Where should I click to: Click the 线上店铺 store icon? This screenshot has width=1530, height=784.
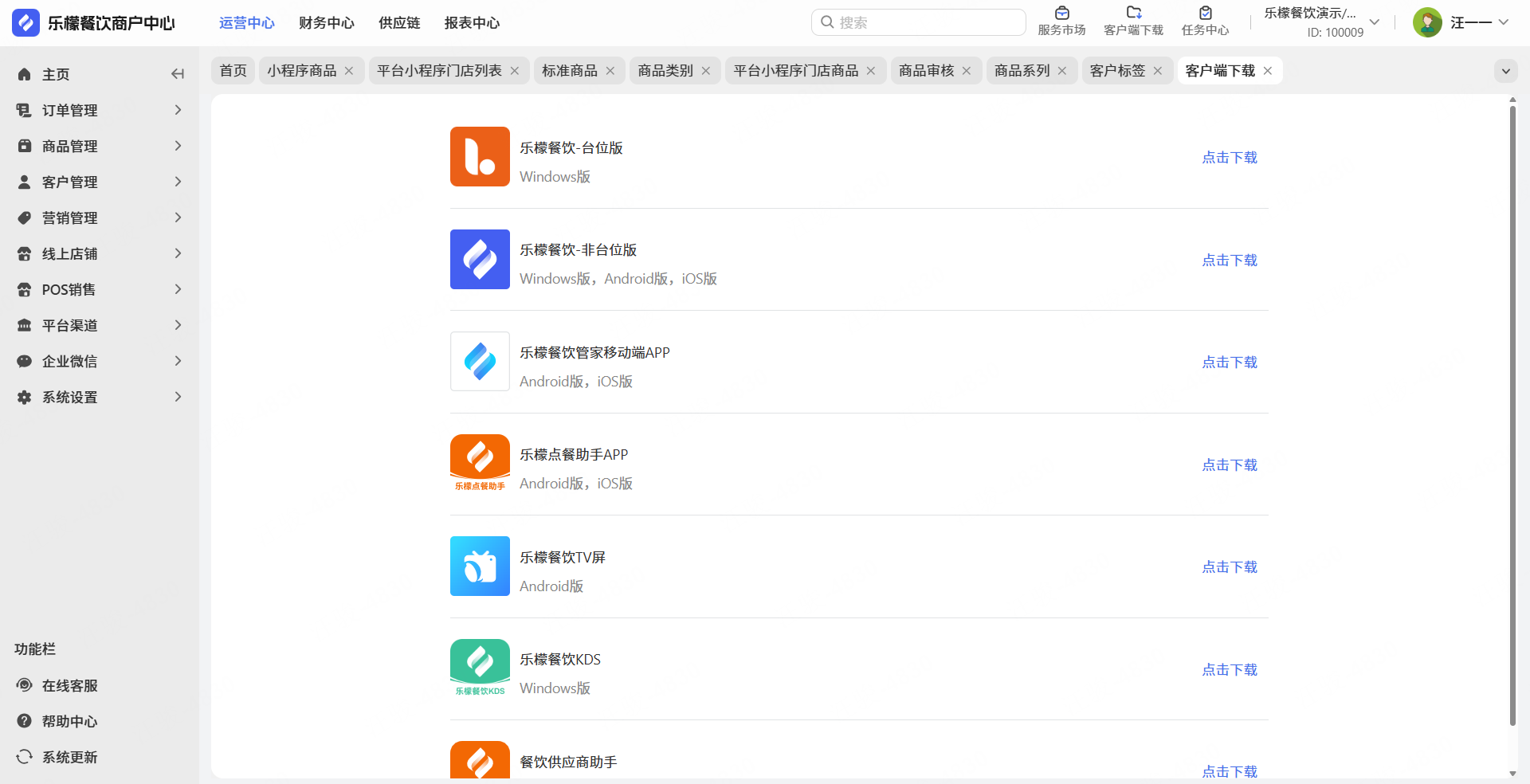coord(25,253)
